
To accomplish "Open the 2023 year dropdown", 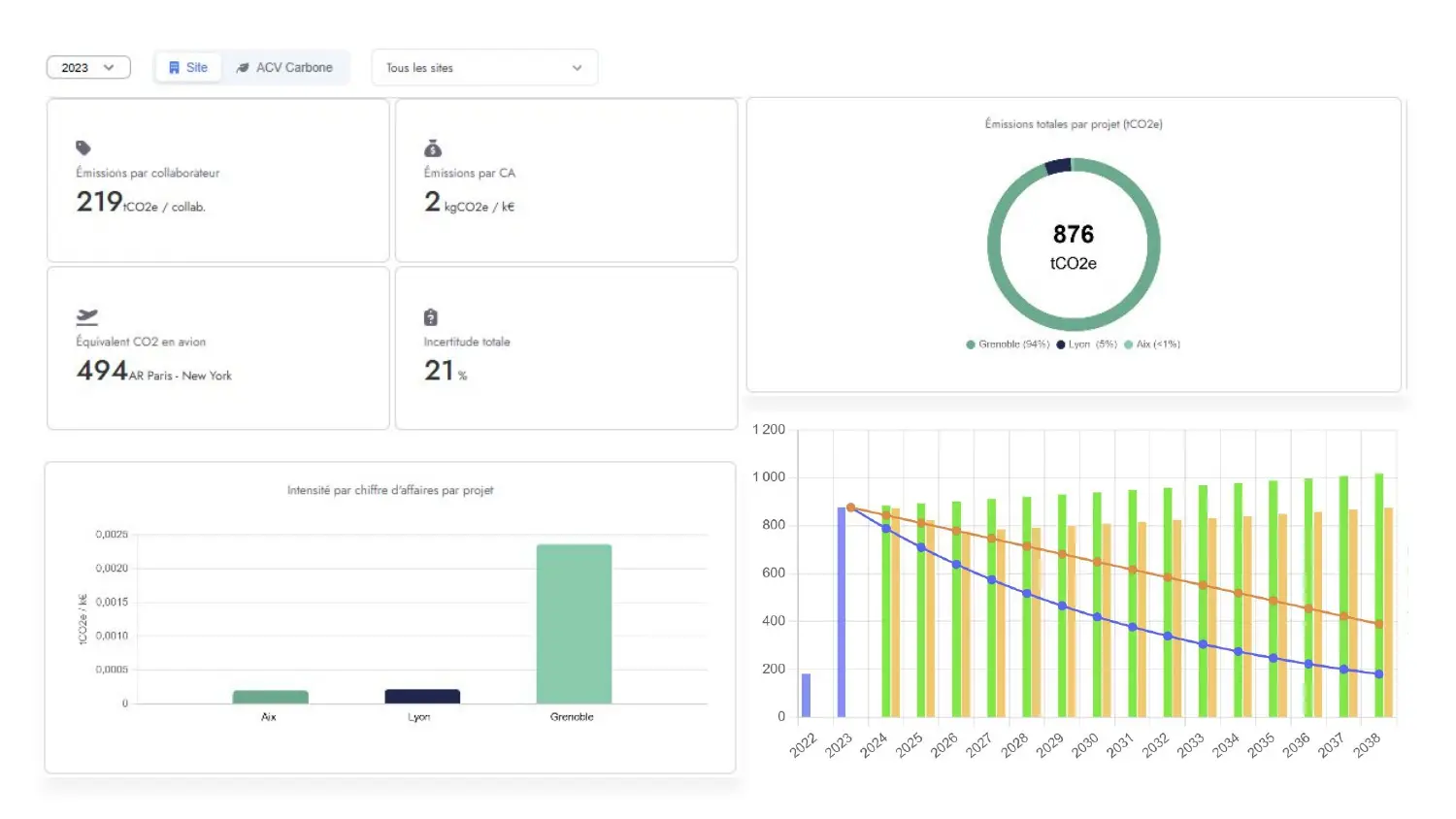I will (x=88, y=68).
